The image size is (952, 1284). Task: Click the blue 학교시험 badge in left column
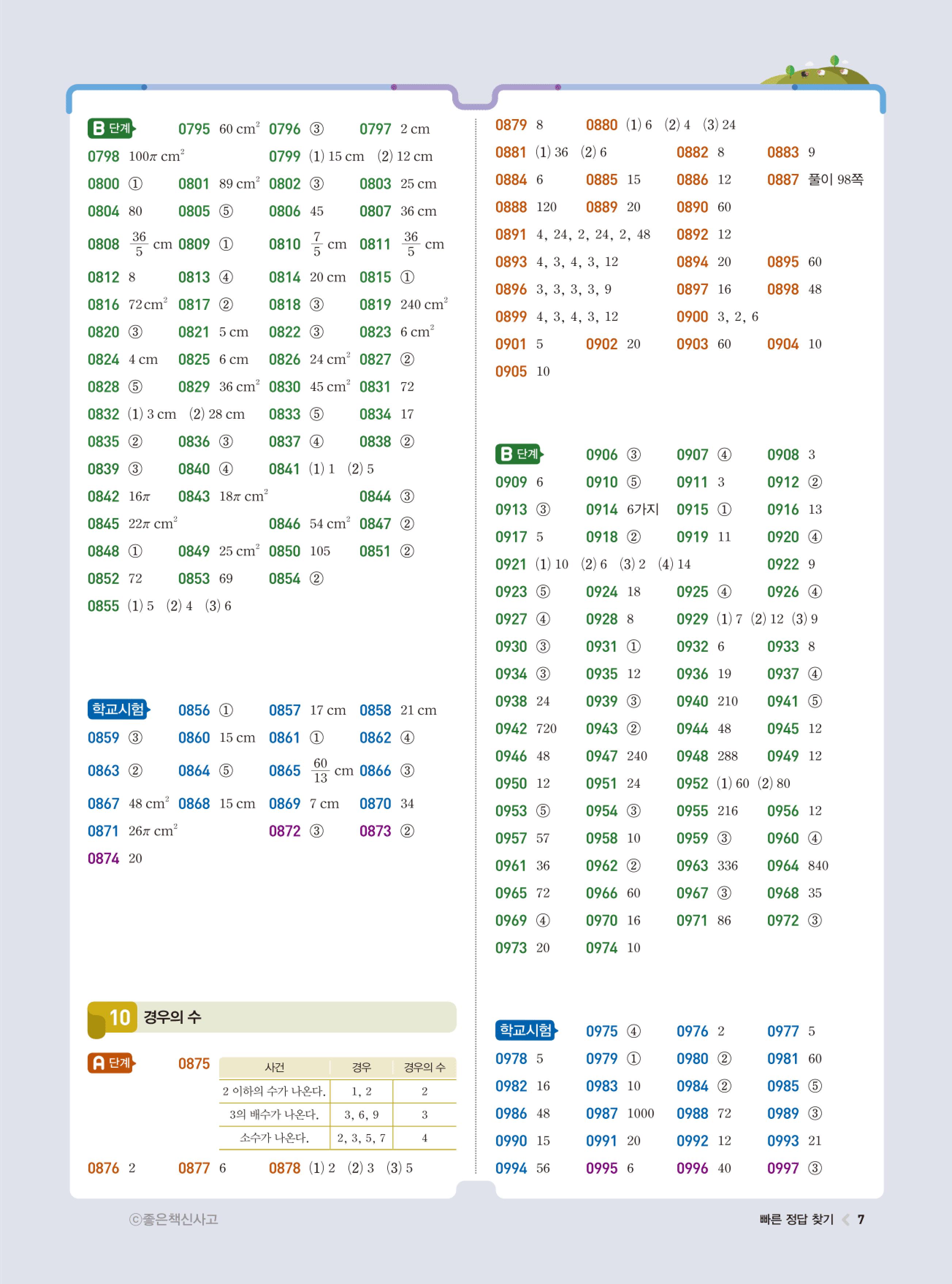pyautogui.click(x=118, y=709)
